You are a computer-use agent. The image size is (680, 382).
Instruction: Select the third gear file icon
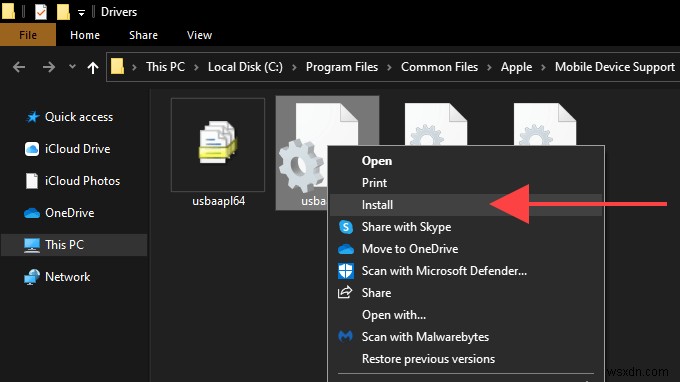[x=435, y=124]
